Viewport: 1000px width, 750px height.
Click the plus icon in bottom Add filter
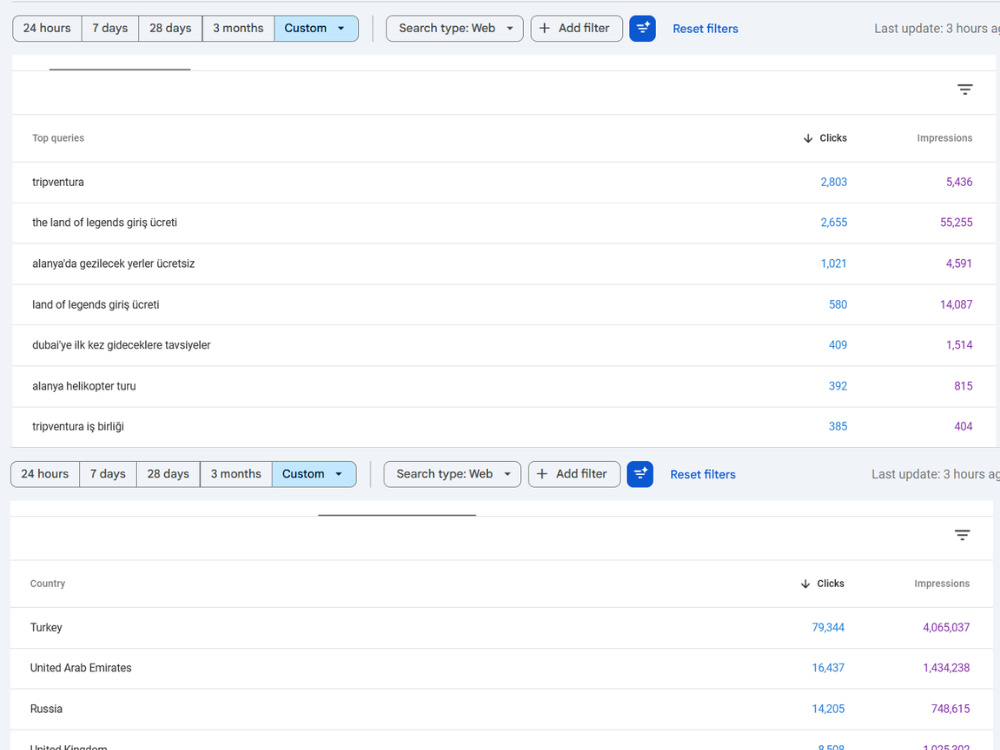542,474
